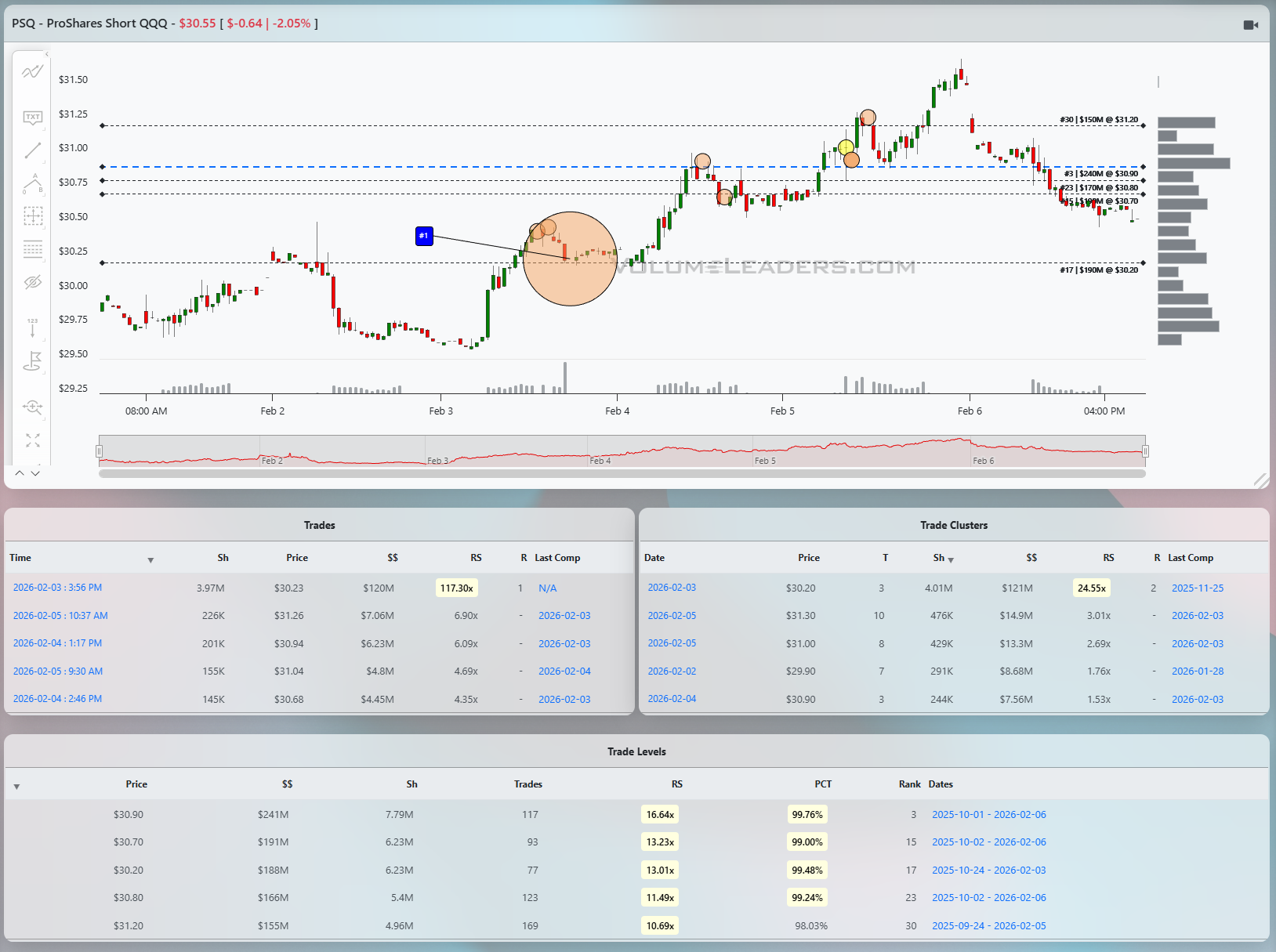
Task: Click the fullscreen expand arrows icon
Action: pos(32,440)
